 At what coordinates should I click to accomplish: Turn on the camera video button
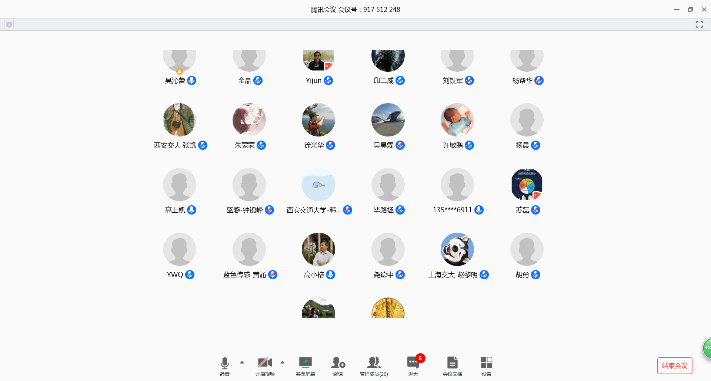point(265,366)
